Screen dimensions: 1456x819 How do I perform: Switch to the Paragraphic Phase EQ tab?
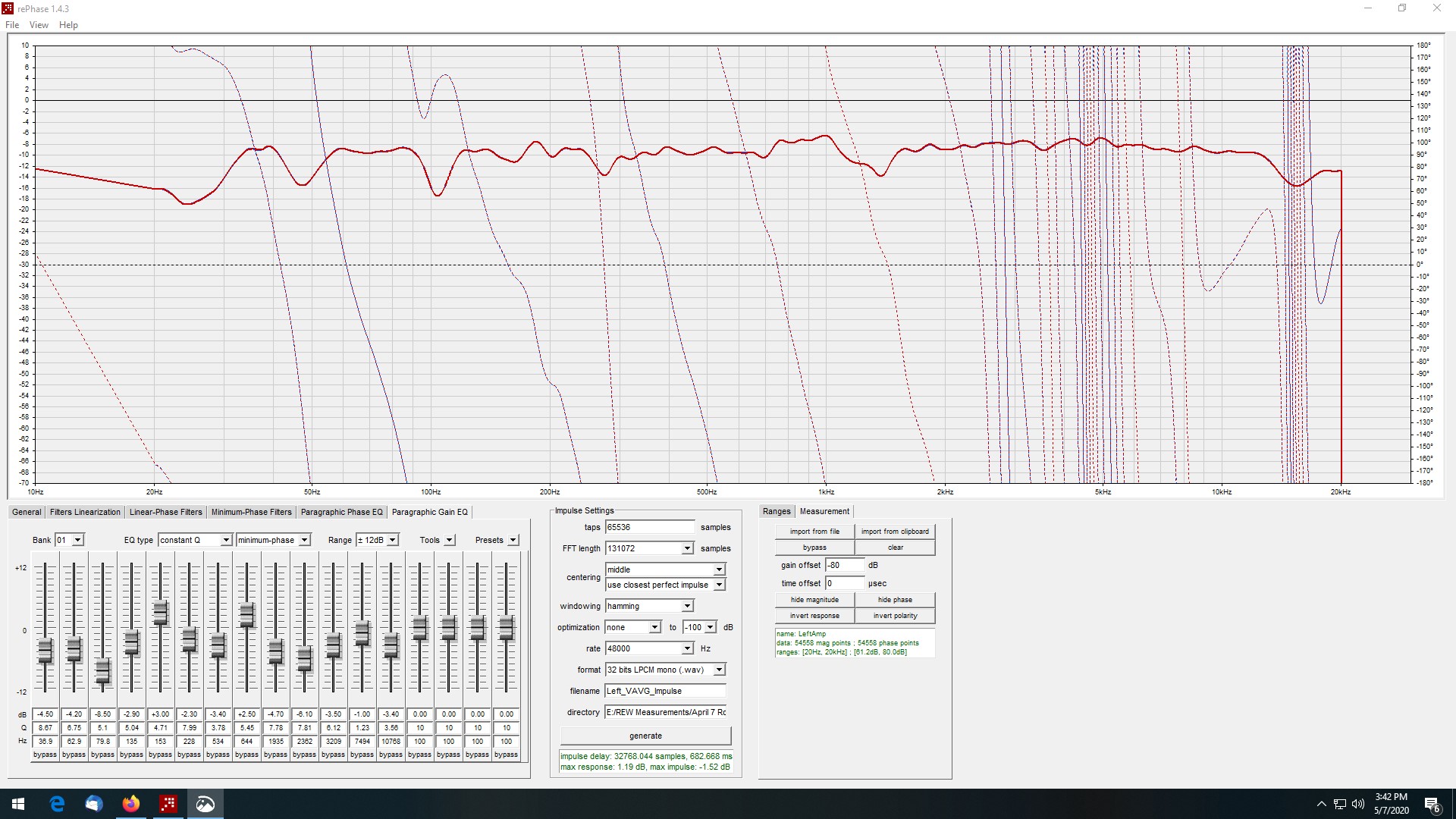coord(342,512)
